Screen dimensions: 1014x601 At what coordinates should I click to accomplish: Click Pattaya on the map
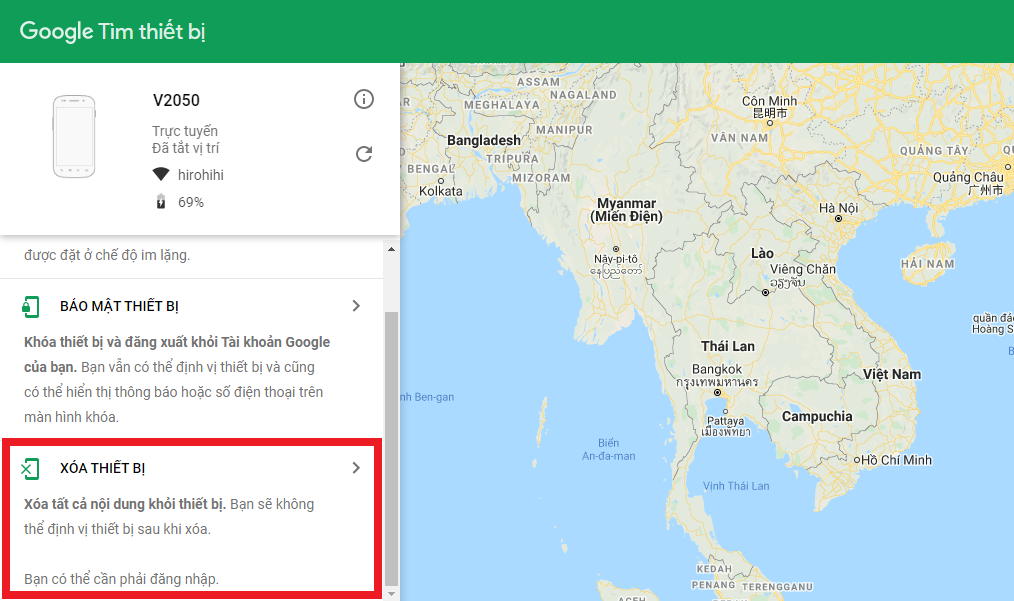[726, 421]
